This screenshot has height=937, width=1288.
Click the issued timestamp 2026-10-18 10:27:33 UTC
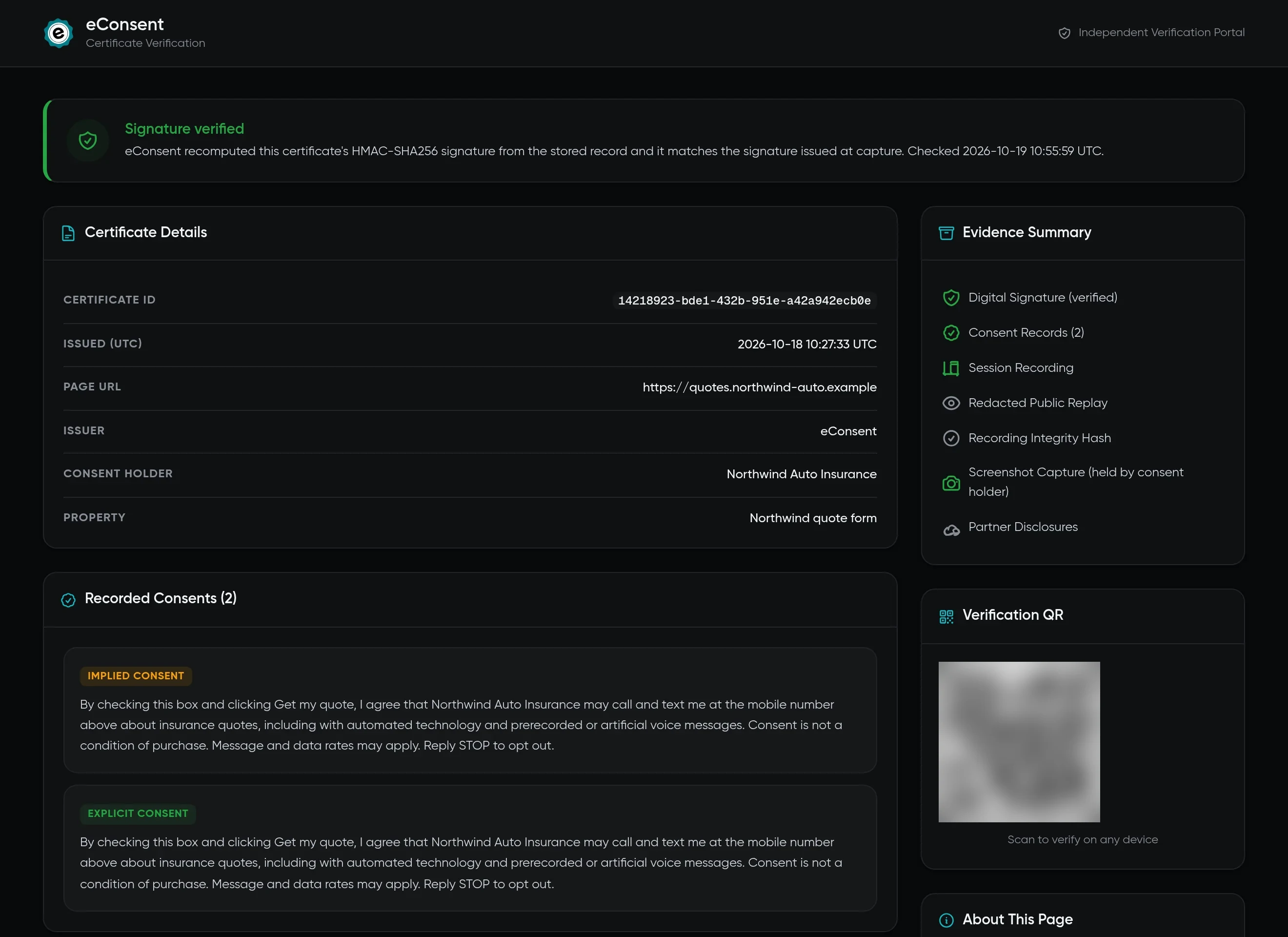807,345
